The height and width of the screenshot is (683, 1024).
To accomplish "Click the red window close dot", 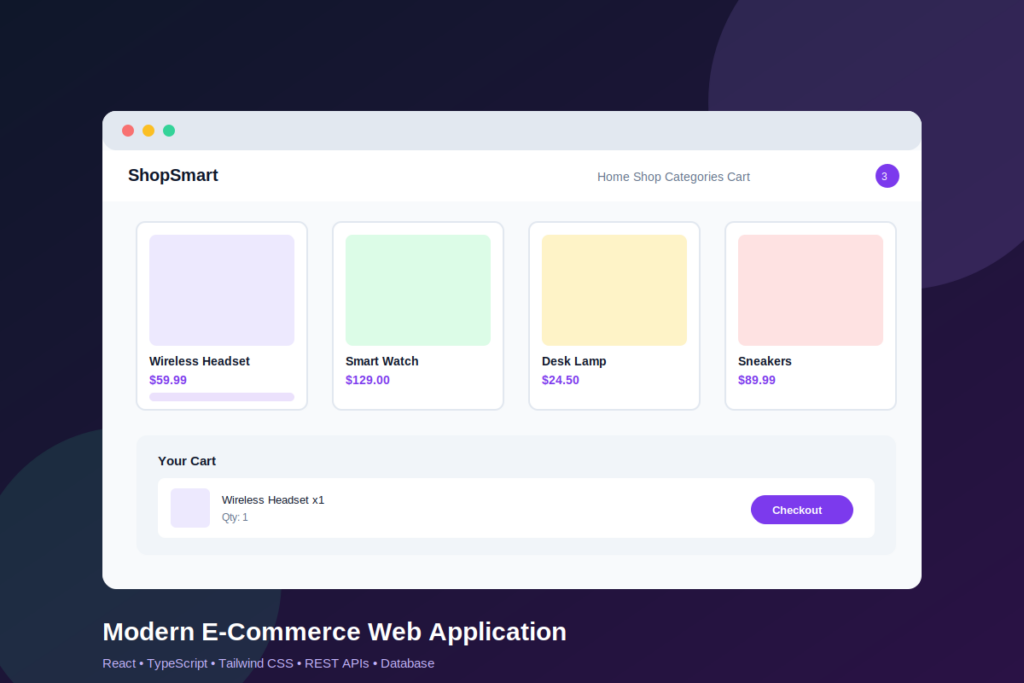I will coord(128,131).
